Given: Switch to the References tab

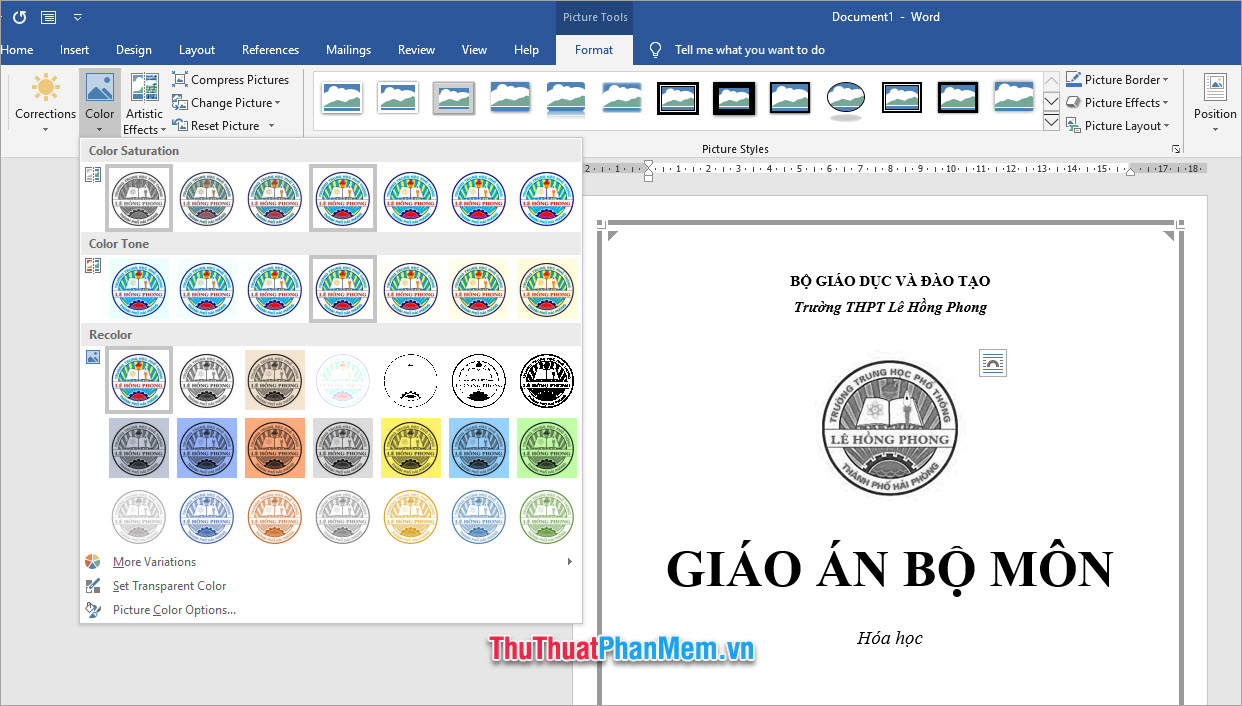Looking at the screenshot, I should [270, 49].
